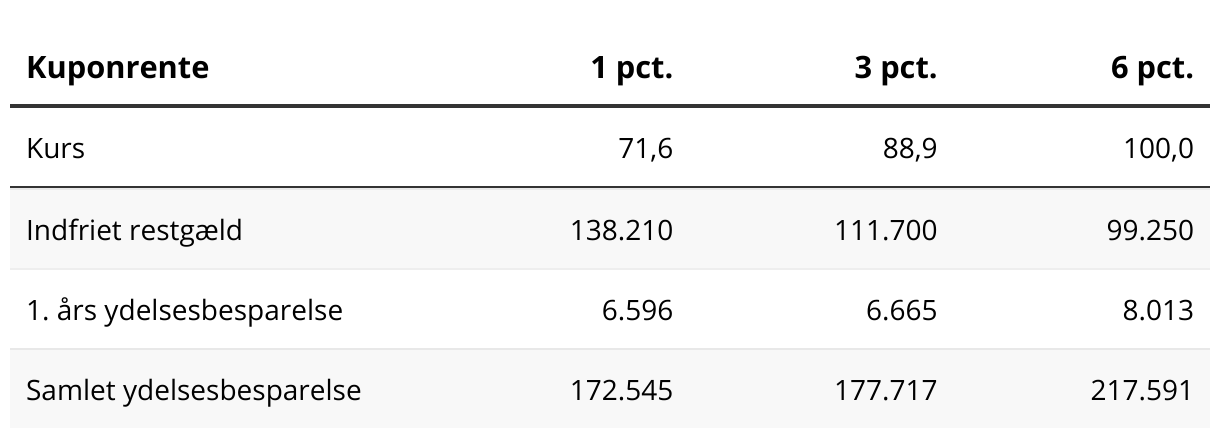Click the restgæld value 138.210
This screenshot has height=438, width=1220.
click(622, 230)
